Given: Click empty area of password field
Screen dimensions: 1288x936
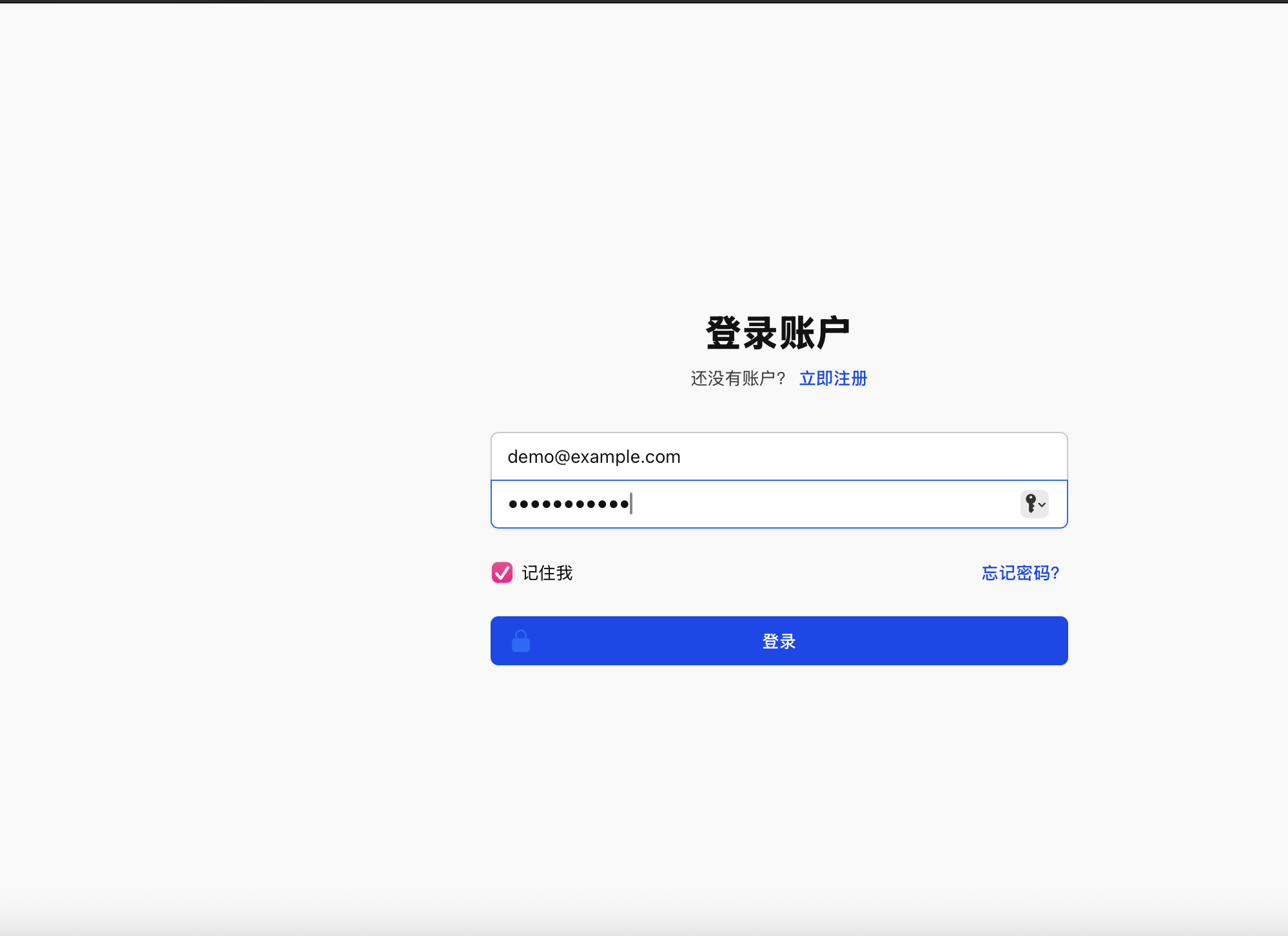Looking at the screenshot, I should pos(825,504).
